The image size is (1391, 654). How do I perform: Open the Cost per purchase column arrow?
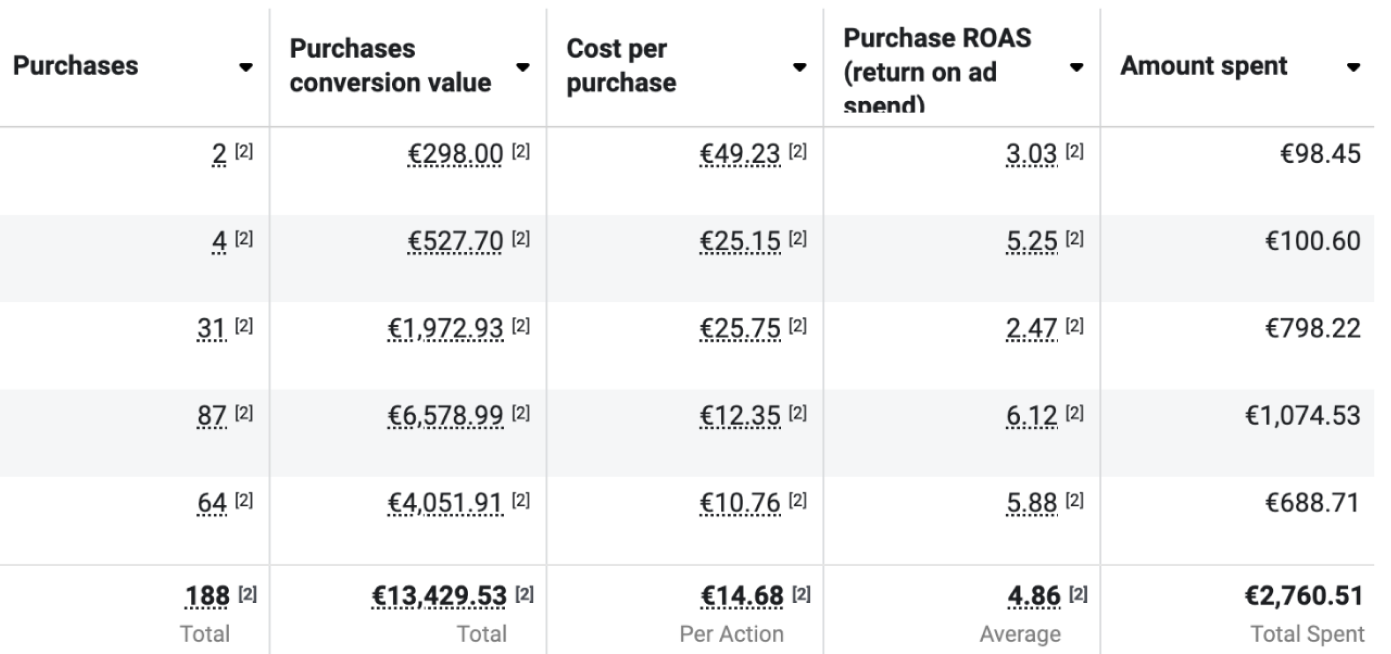pyautogui.click(x=798, y=68)
